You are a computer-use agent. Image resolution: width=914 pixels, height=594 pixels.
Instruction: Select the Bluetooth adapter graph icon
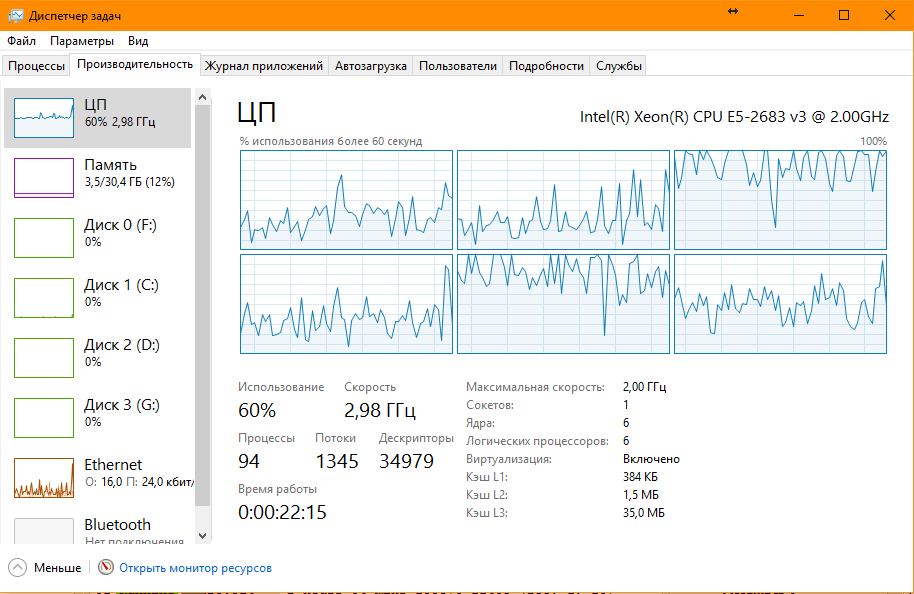tap(44, 531)
